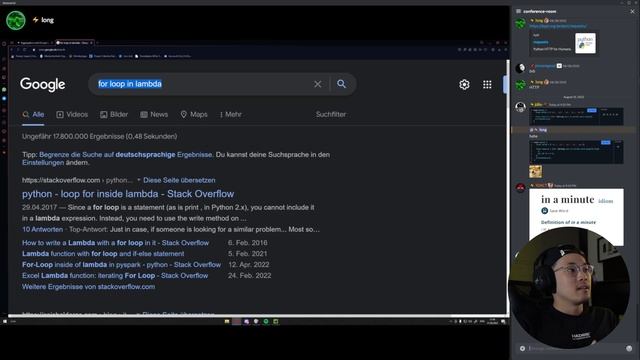This screenshot has height=360, width=640.
Task: Open Google settings gear icon
Action: [464, 84]
